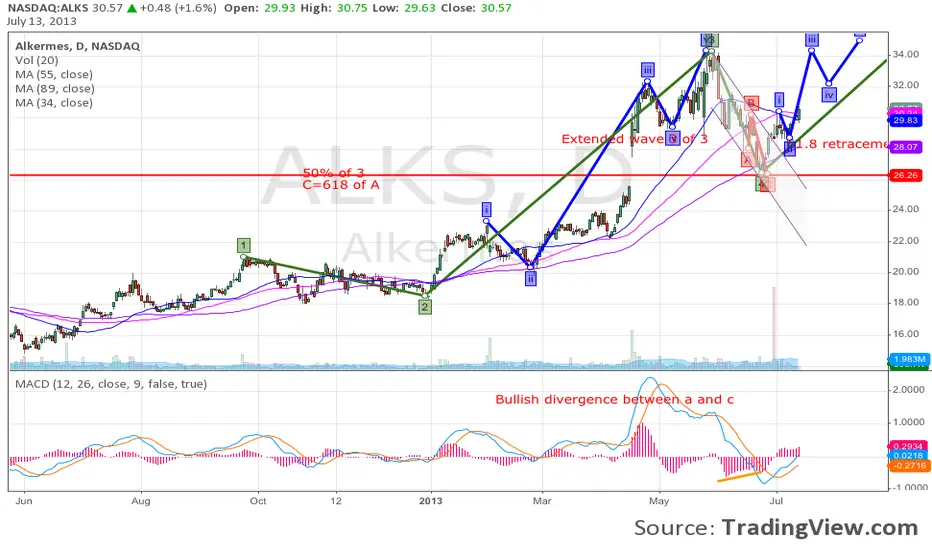Image resolution: width=932 pixels, height=550 pixels.
Task: Select projected blue wave iv label near 32.00
Action: point(829,95)
